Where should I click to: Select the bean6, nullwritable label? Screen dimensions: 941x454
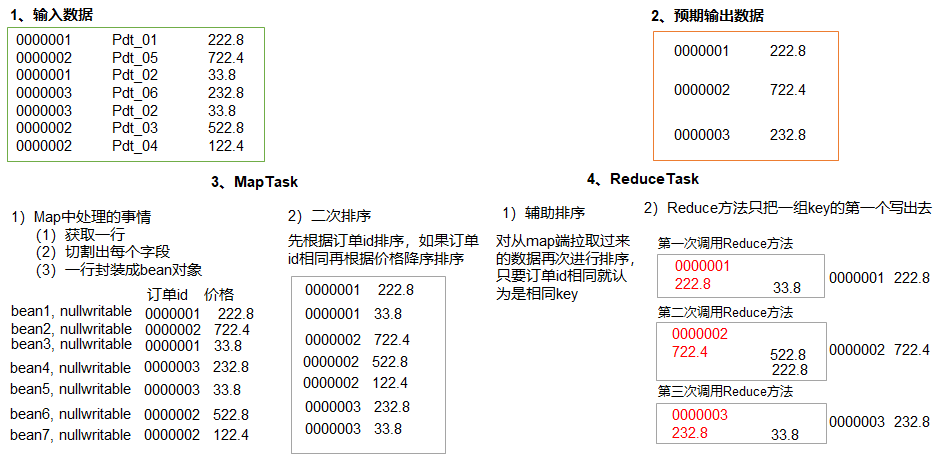pos(71,414)
